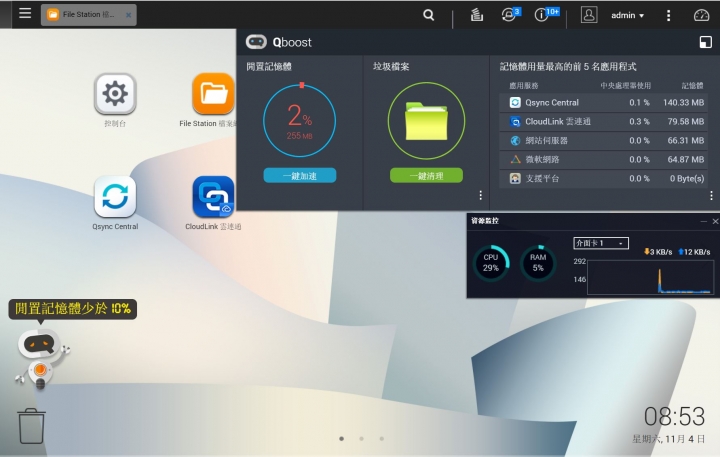The image size is (720, 457).
Task: Open CloudLink 雲連通 desktop icon
Action: tap(213, 197)
